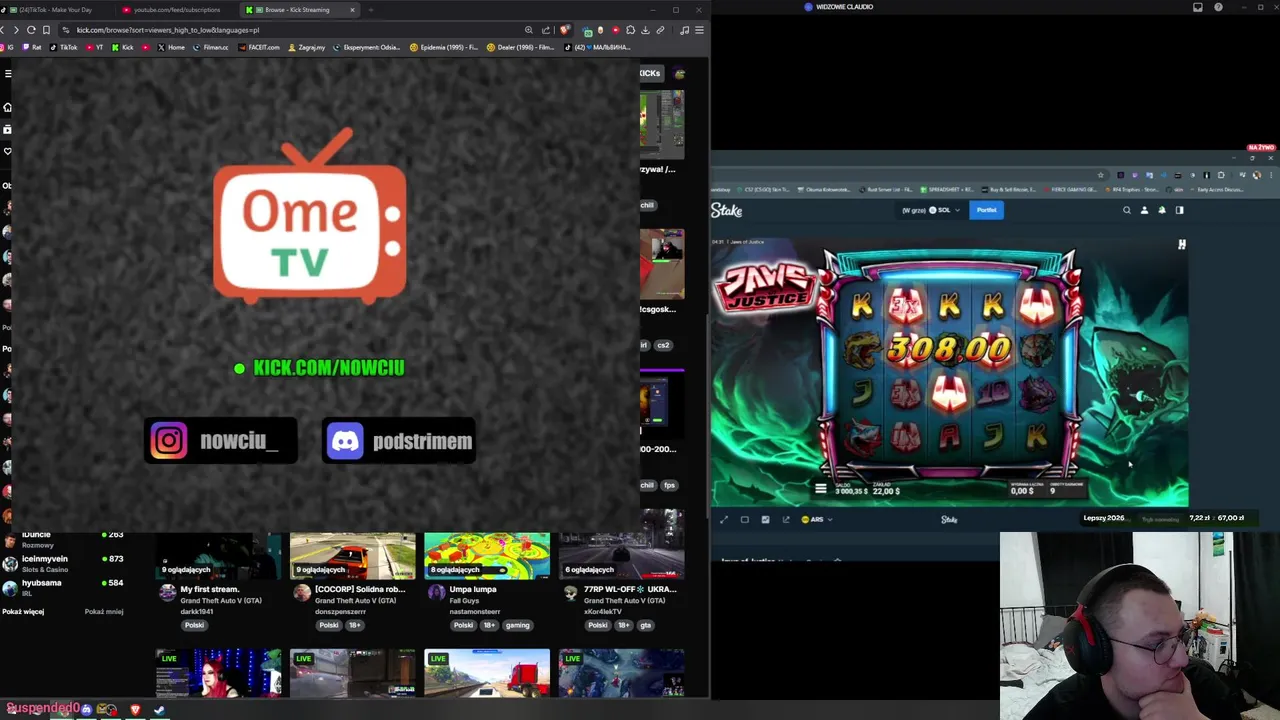
Task: Open Stake notifications bell icon
Action: pyautogui.click(x=1162, y=210)
